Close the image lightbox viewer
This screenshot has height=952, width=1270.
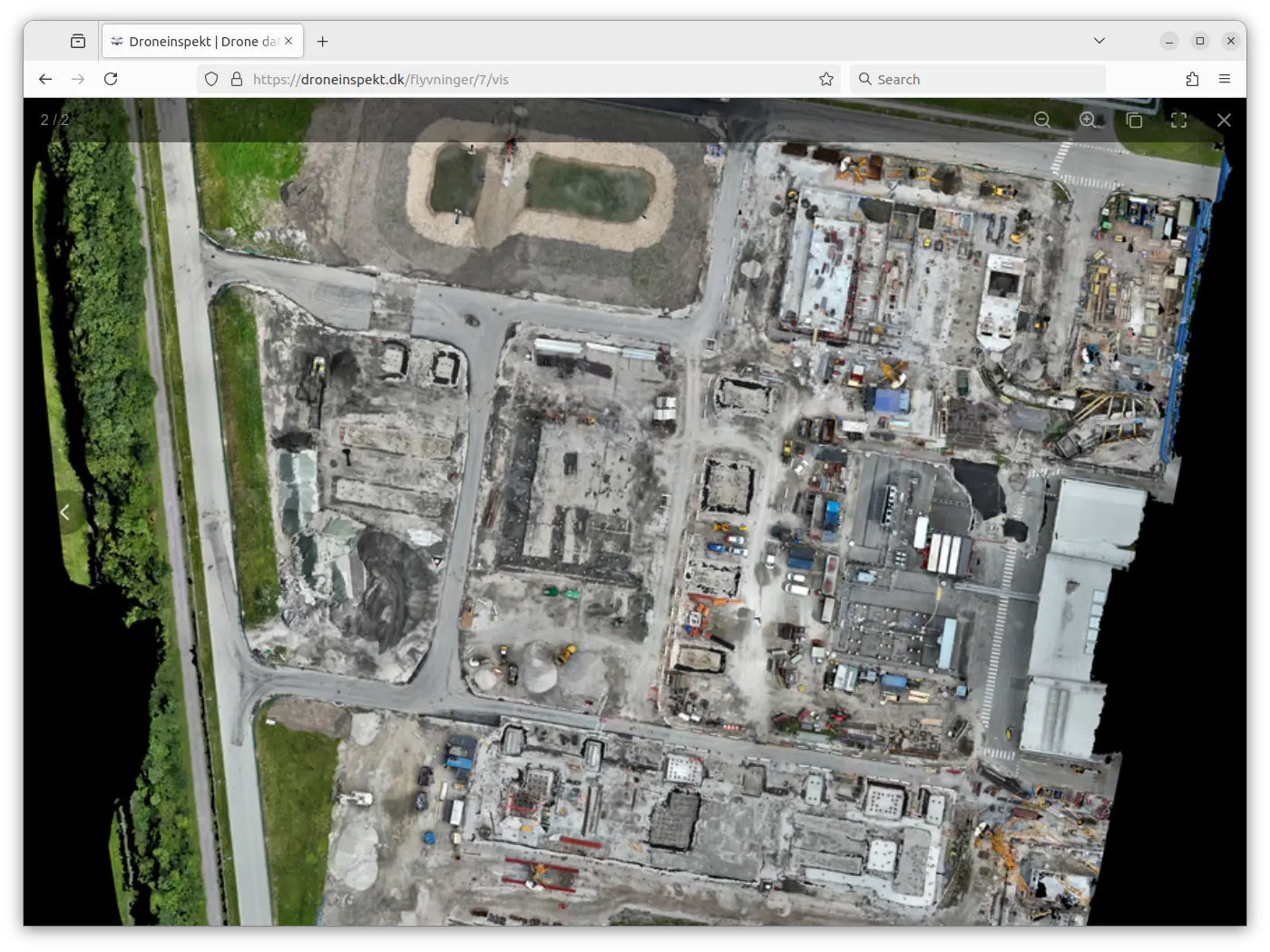pos(1224,120)
